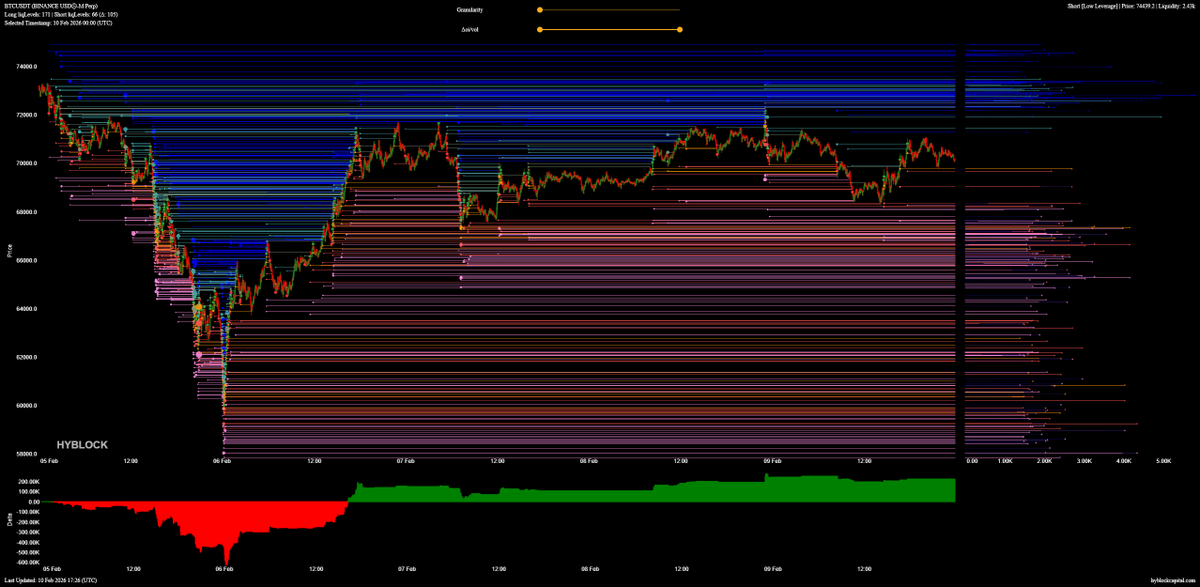Image resolution: width=1200 pixels, height=587 pixels.
Task: Click the 64000.0 price axis label
Action: pos(27,309)
